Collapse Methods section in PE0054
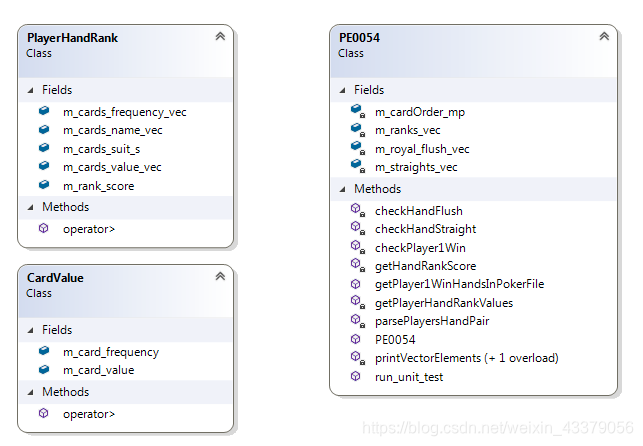The width and height of the screenshot is (643, 446). point(342,189)
